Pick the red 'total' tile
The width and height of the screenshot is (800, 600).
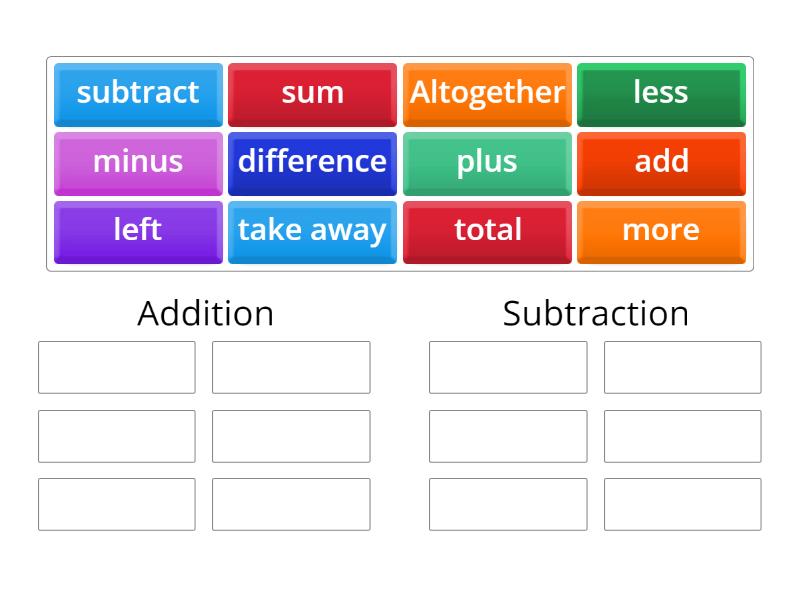point(487,231)
